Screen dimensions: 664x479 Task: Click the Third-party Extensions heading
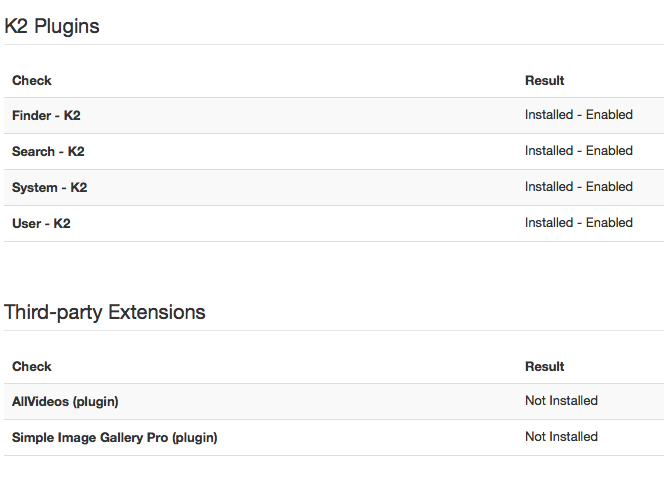click(105, 313)
